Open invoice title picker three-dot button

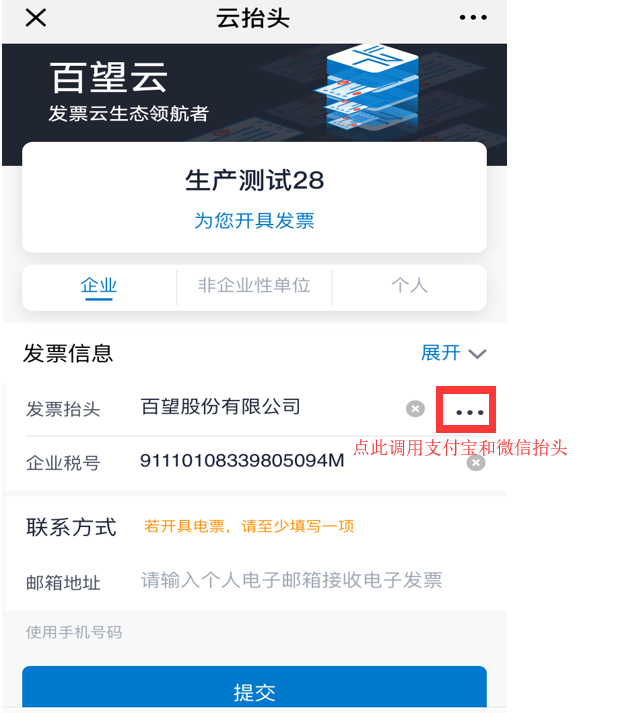466,410
